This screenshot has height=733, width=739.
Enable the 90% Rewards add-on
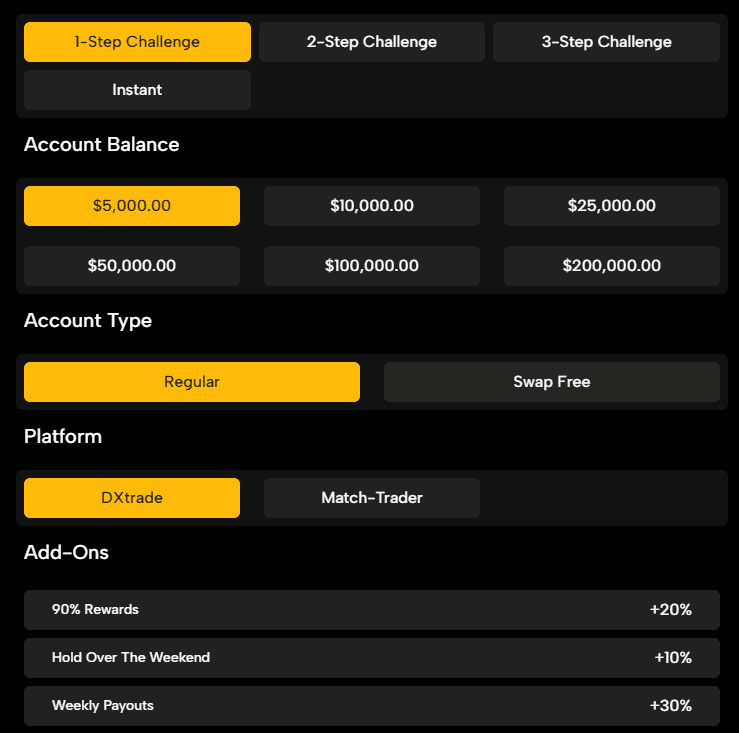(95, 610)
